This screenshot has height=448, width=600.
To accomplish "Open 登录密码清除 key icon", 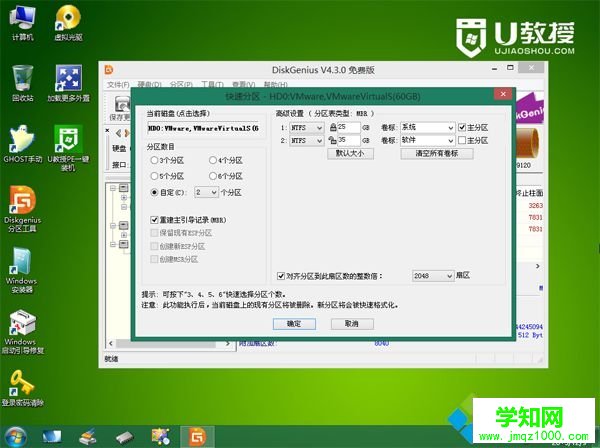I will [23, 387].
